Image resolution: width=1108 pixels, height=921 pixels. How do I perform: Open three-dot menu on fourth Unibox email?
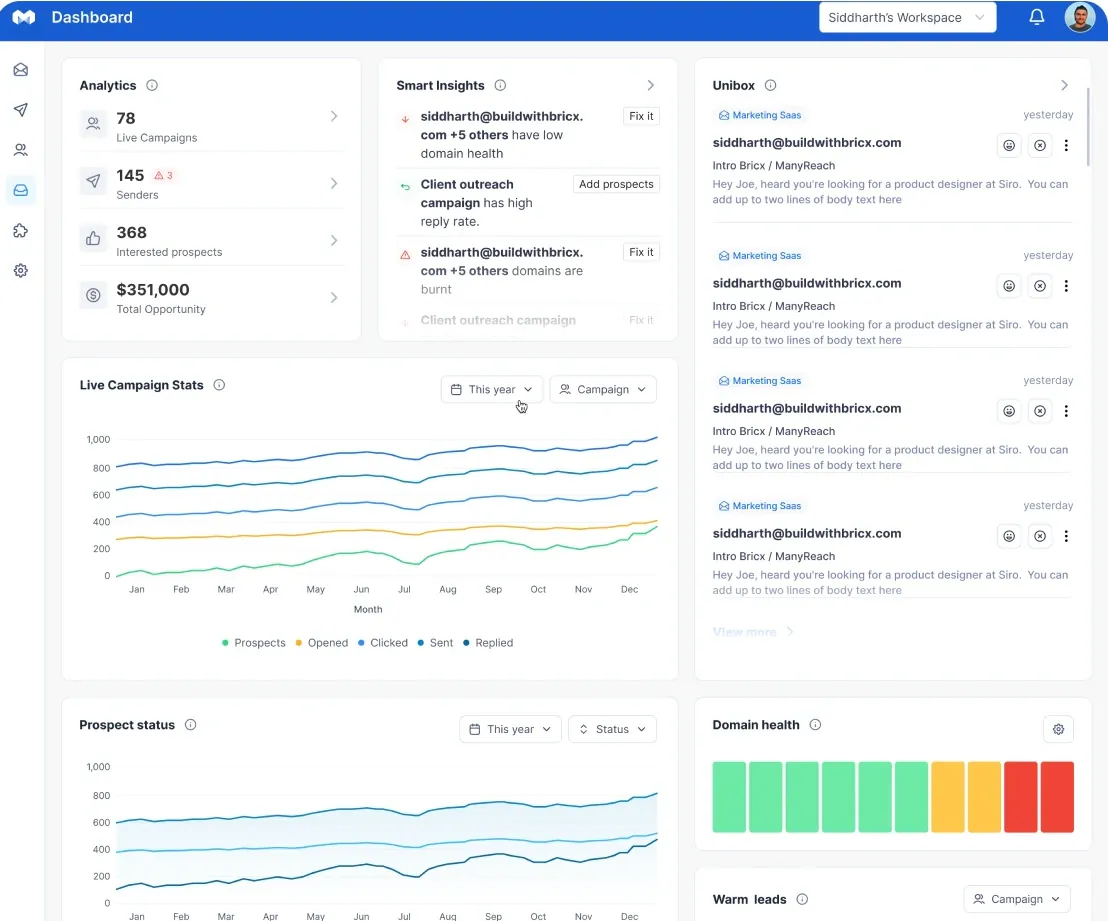(1066, 536)
